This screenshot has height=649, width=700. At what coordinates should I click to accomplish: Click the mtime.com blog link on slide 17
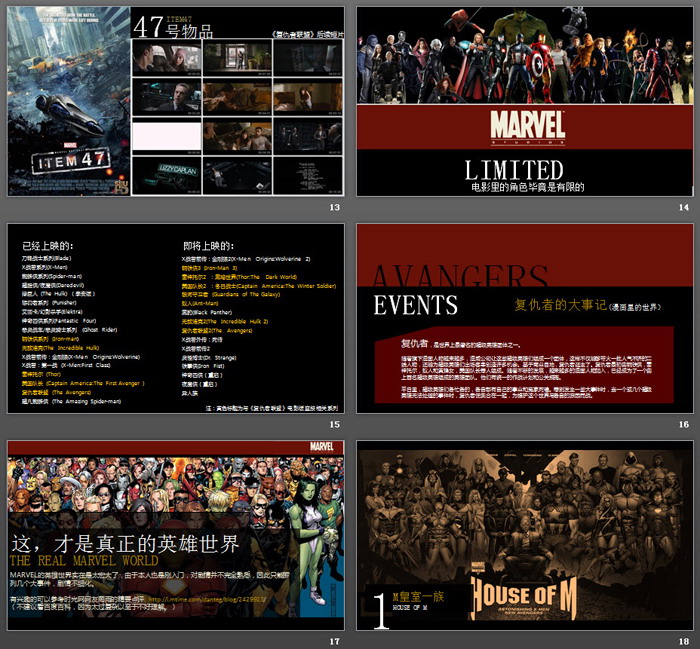[207, 599]
